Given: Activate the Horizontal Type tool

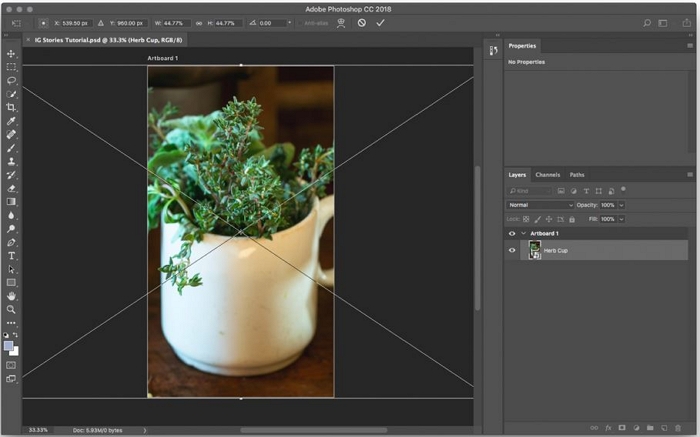Looking at the screenshot, I should tap(11, 256).
